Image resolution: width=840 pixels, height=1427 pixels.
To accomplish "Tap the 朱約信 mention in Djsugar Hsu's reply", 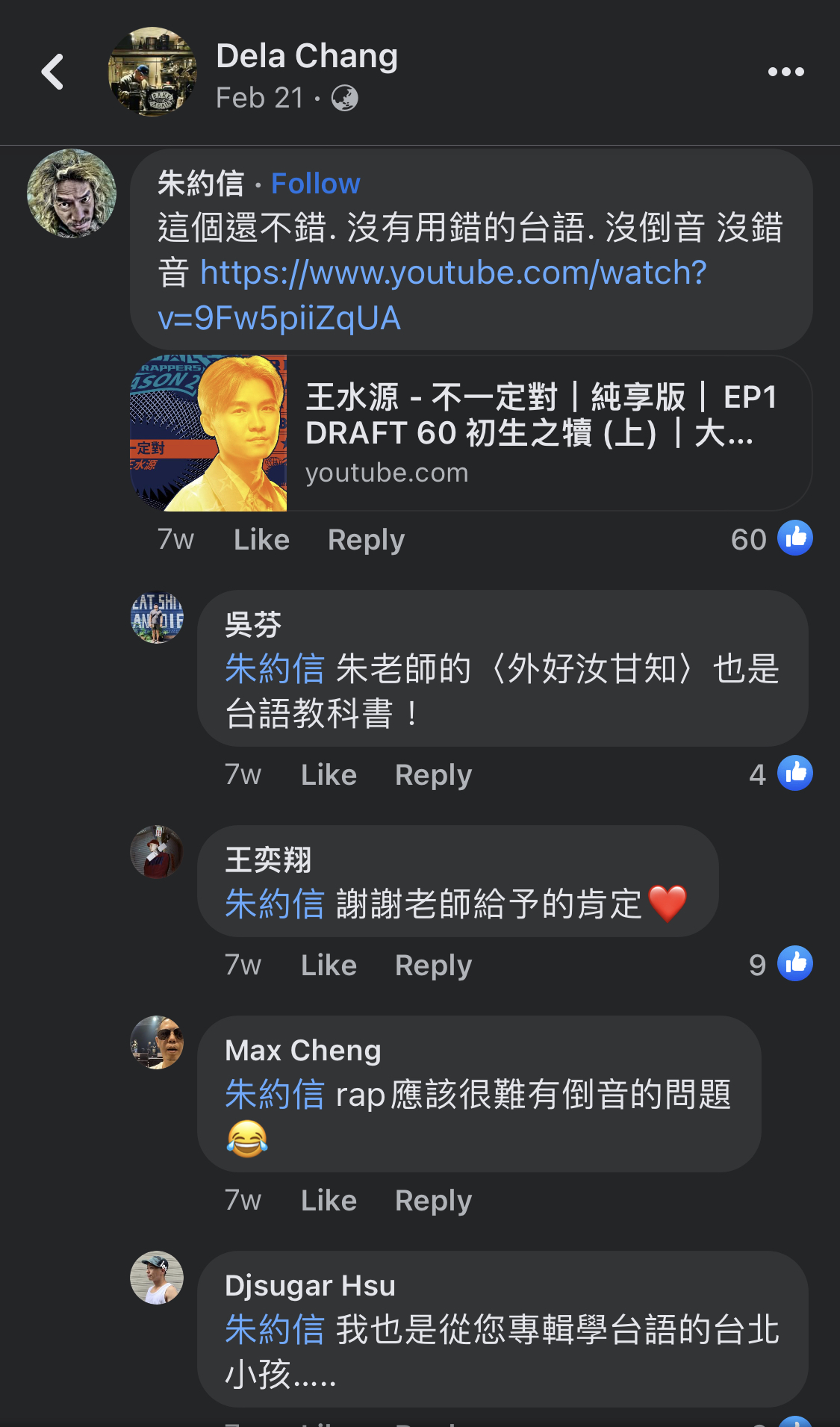I will tap(275, 1330).
